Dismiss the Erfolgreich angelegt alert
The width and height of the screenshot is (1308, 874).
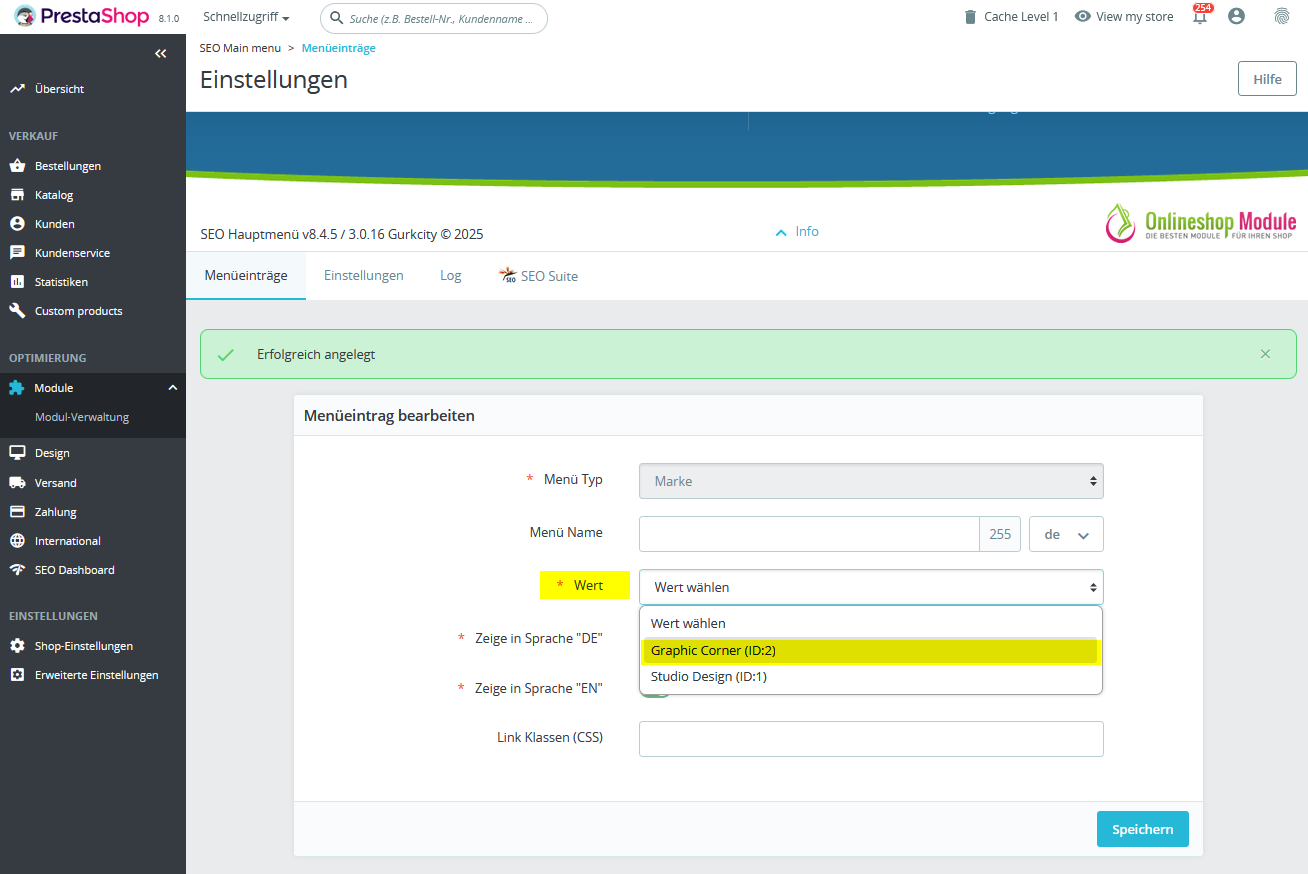tap(1265, 354)
